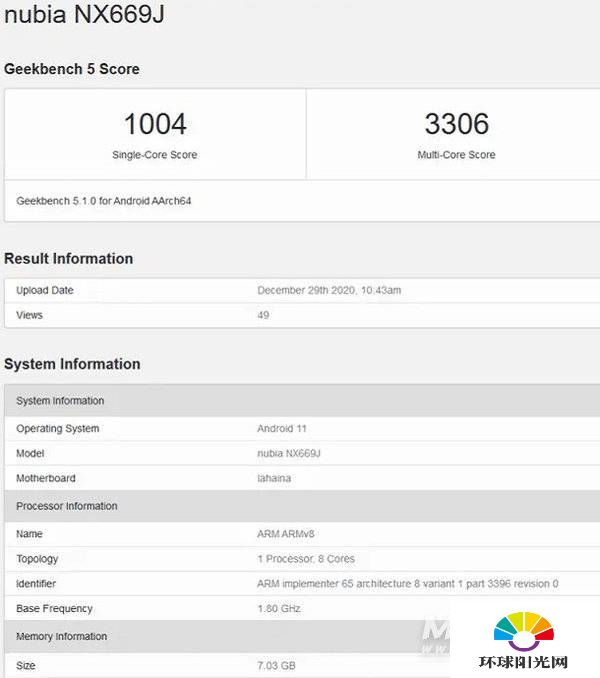The width and height of the screenshot is (600, 678).
Task: Select the single-core score 1004
Action: coord(155,124)
